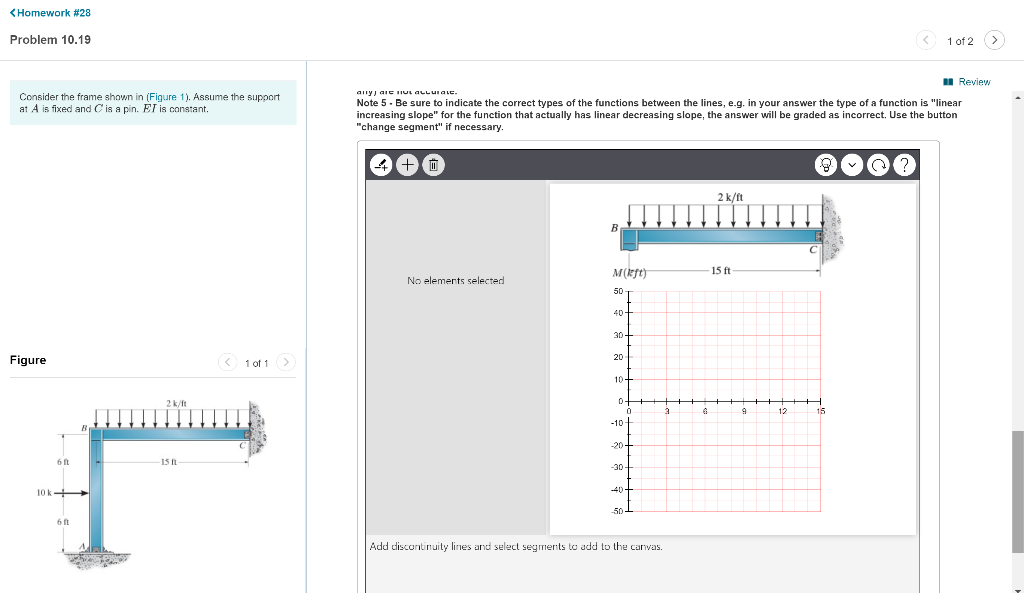Click the trash icon to delete a segment

pyautogui.click(x=433, y=165)
